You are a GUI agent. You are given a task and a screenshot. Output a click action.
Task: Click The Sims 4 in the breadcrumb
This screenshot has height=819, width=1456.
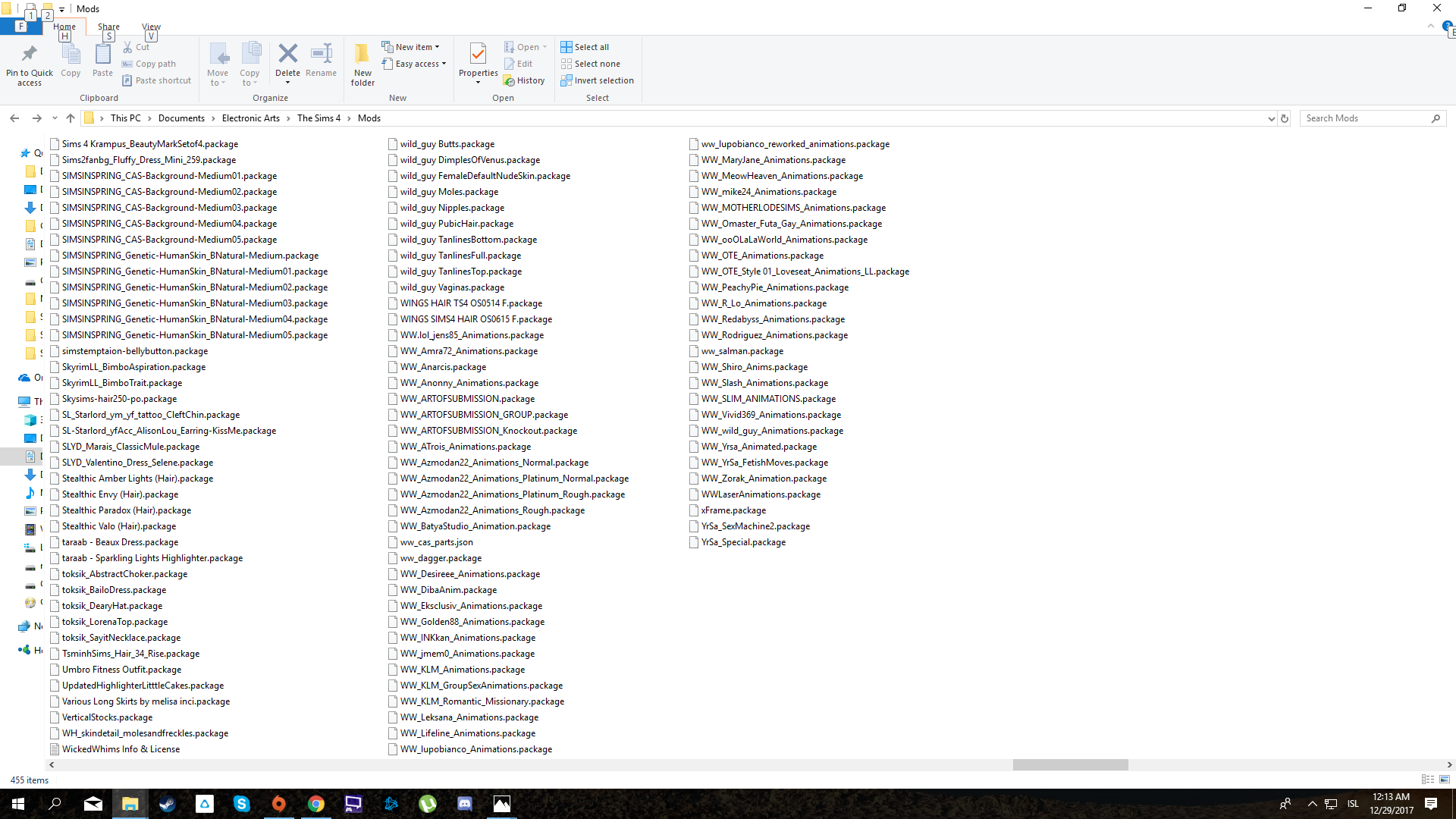318,118
